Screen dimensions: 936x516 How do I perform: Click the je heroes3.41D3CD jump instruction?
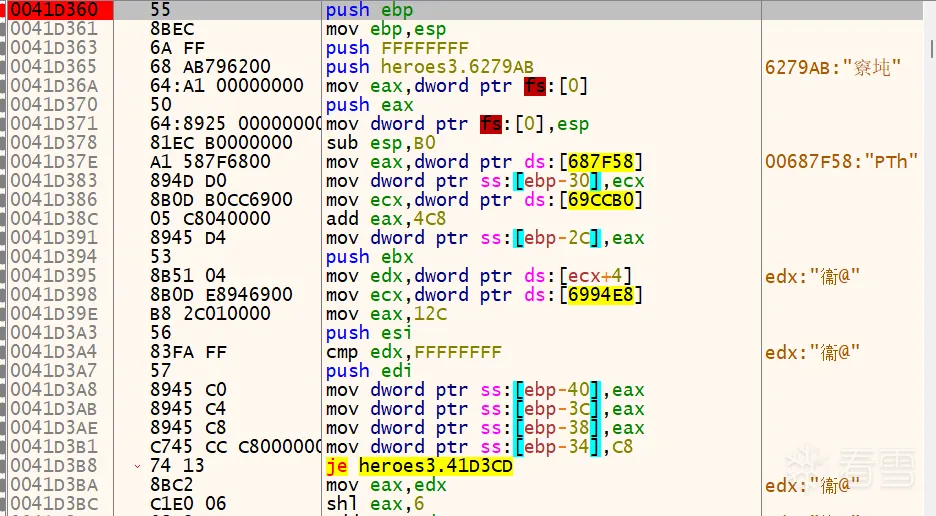[x=419, y=466]
